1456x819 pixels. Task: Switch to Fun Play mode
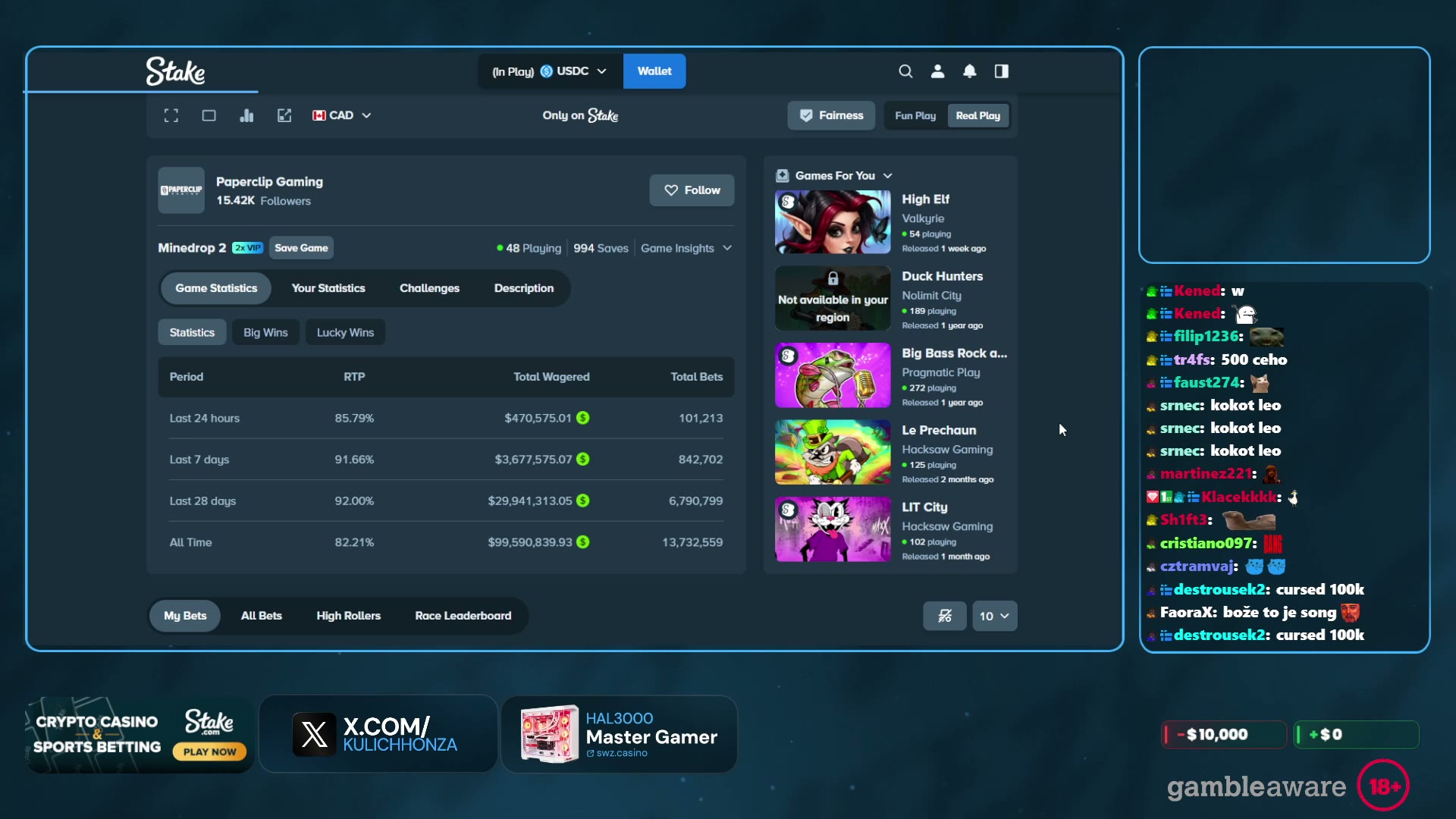[915, 115]
